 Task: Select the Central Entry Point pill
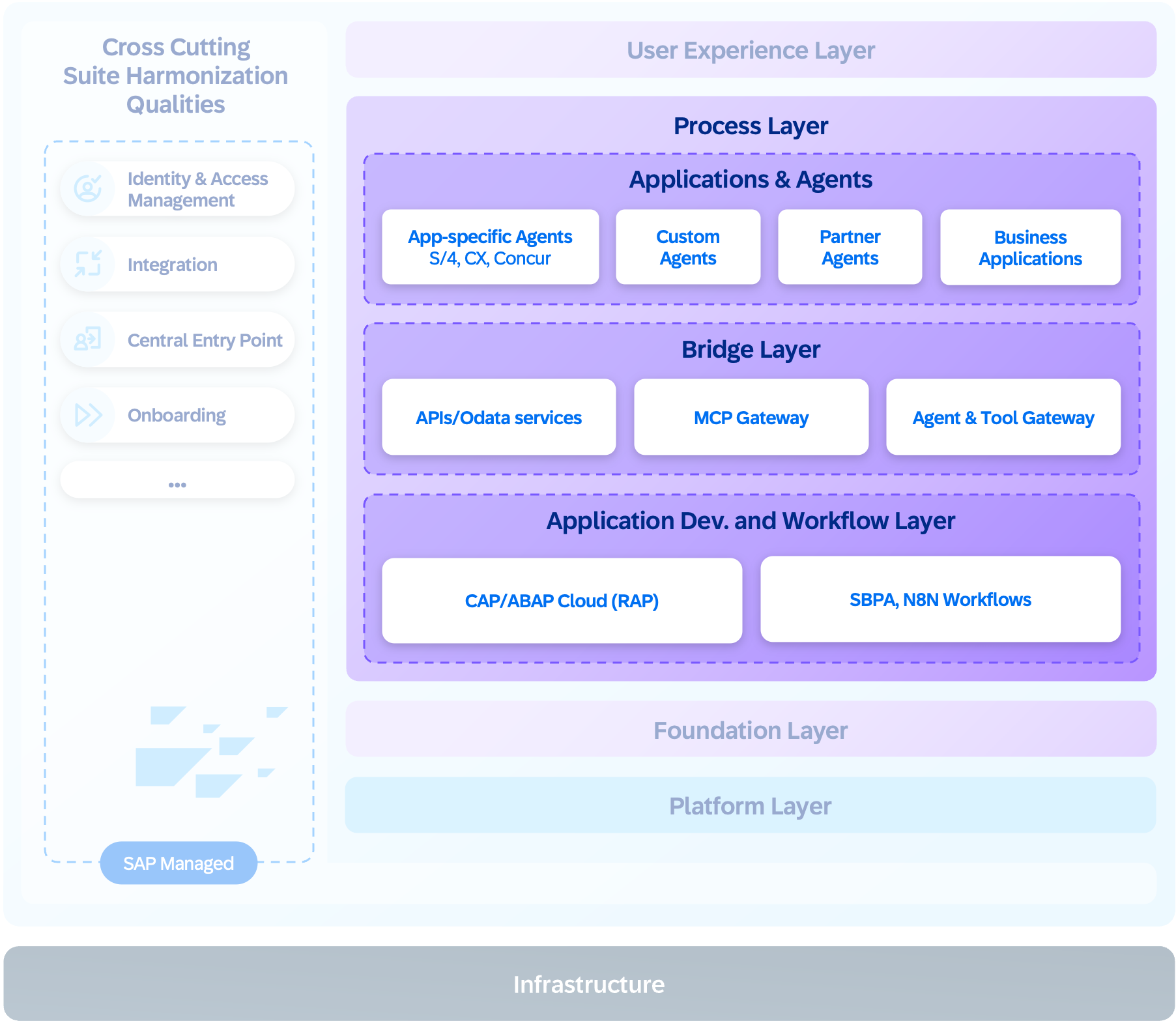pyautogui.click(x=177, y=339)
